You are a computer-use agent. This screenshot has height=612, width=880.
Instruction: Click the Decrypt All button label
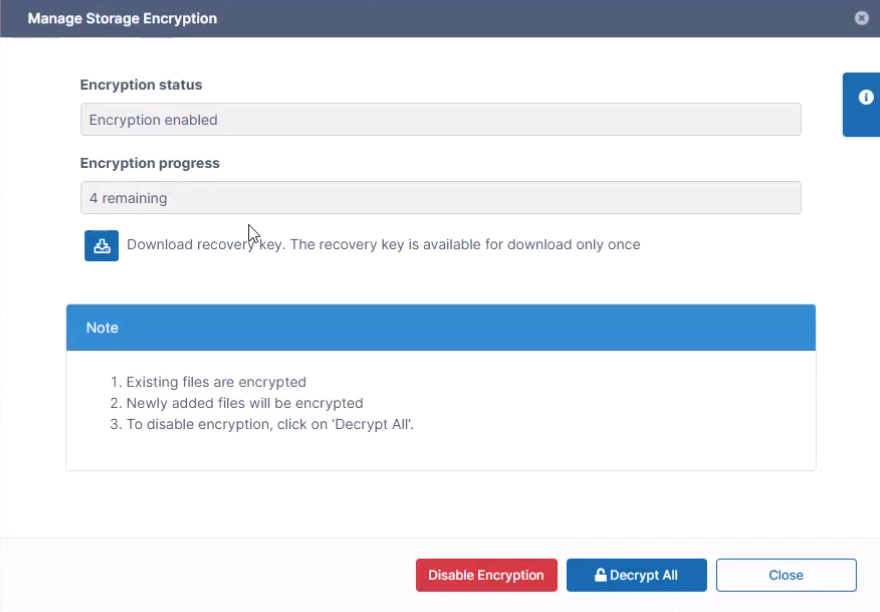(644, 575)
